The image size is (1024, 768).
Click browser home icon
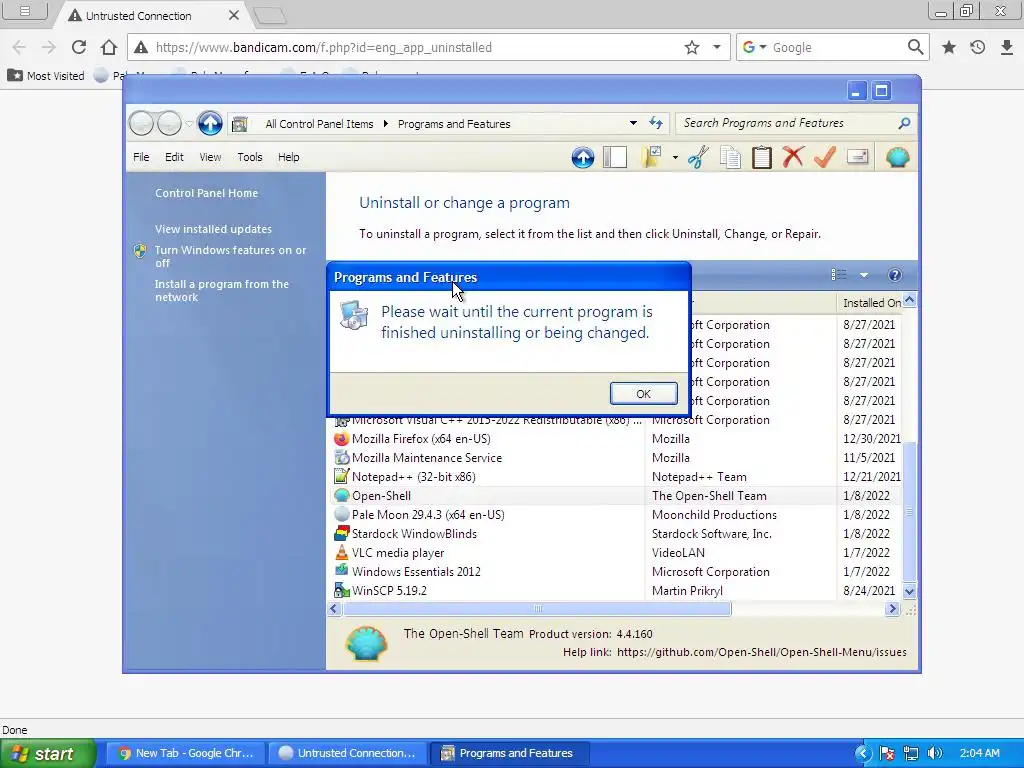pos(109,47)
